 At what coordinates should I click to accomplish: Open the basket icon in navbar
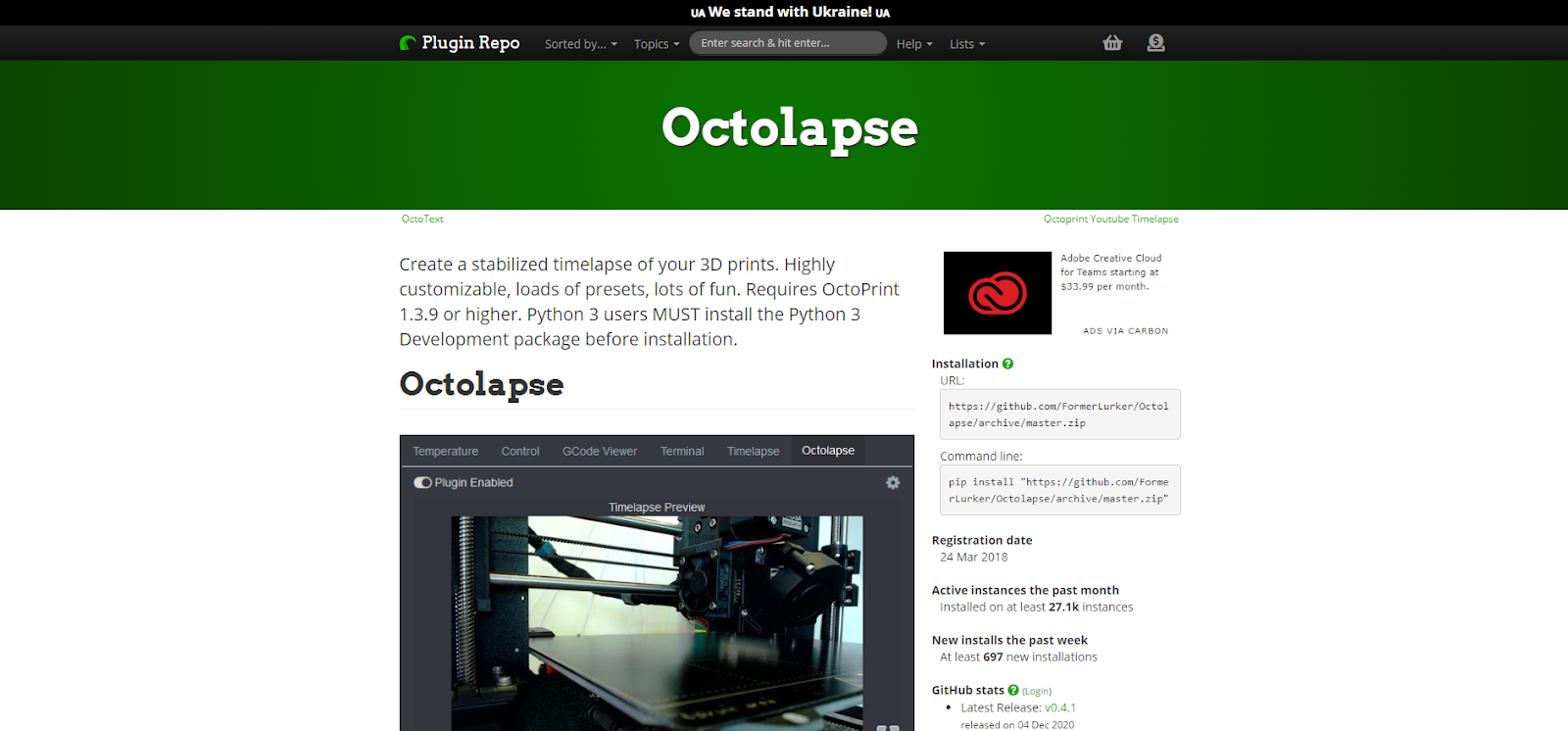[1112, 43]
